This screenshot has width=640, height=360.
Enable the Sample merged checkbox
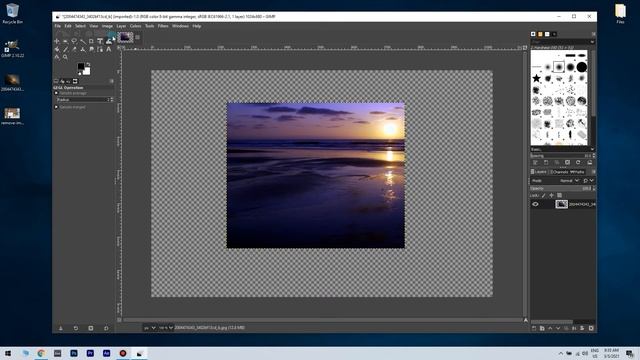point(56,107)
